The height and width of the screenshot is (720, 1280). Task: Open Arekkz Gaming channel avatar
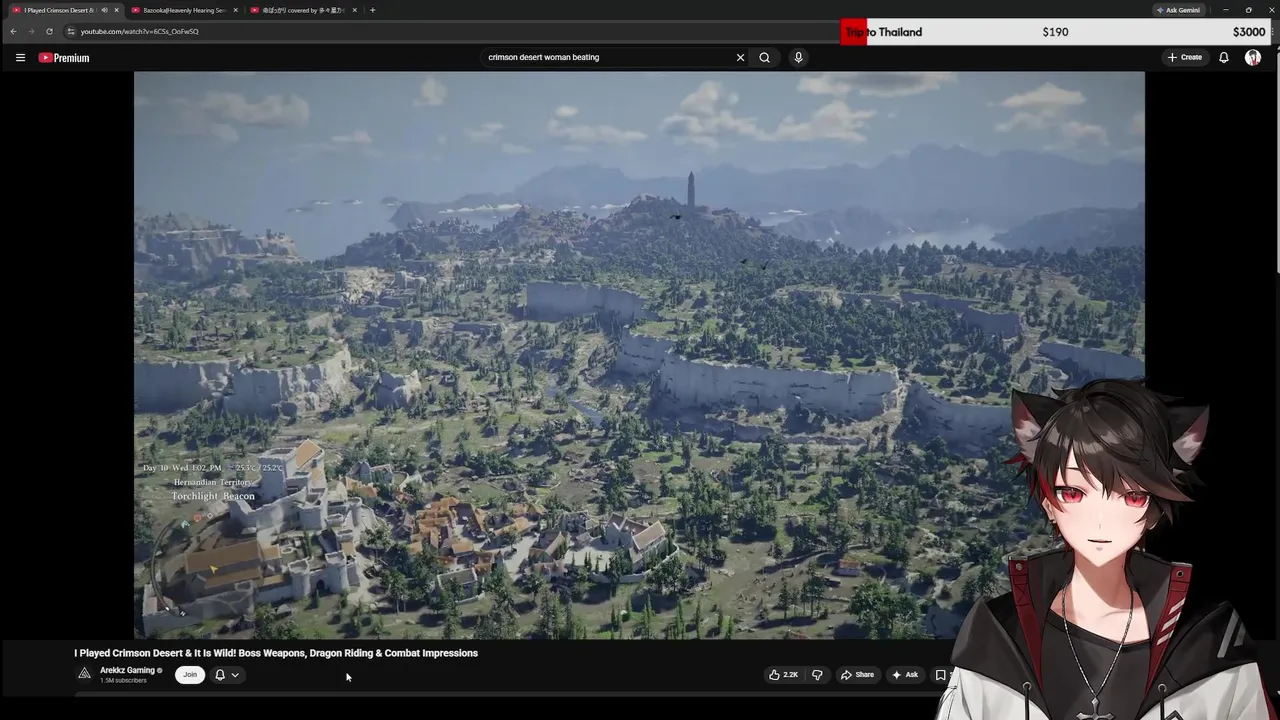click(x=84, y=674)
